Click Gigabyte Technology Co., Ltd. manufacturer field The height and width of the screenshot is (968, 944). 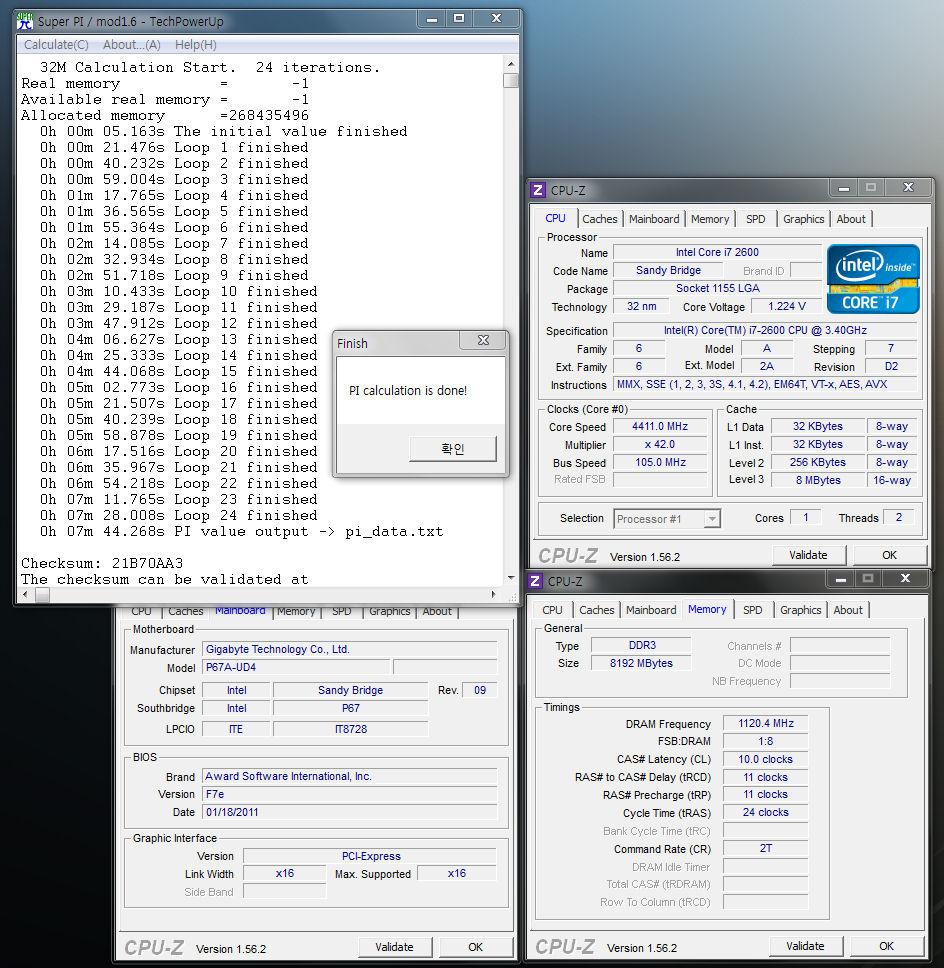[349, 649]
